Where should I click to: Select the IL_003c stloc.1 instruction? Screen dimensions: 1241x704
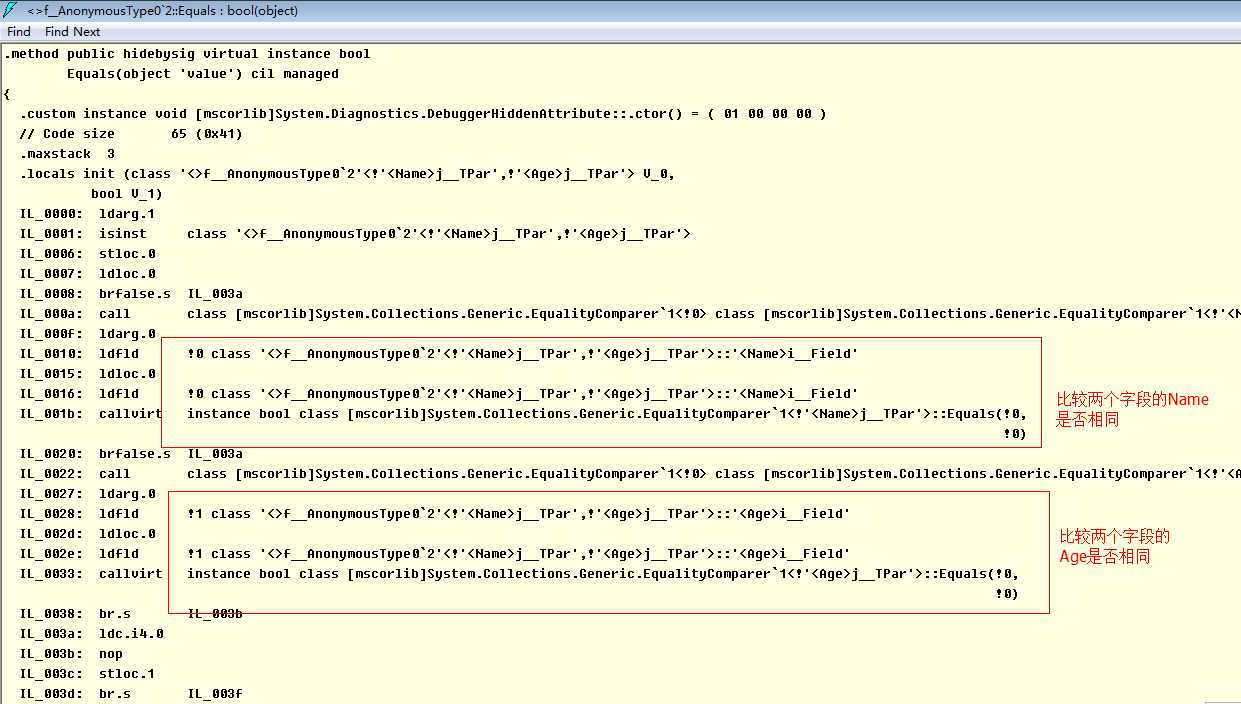click(x=88, y=674)
